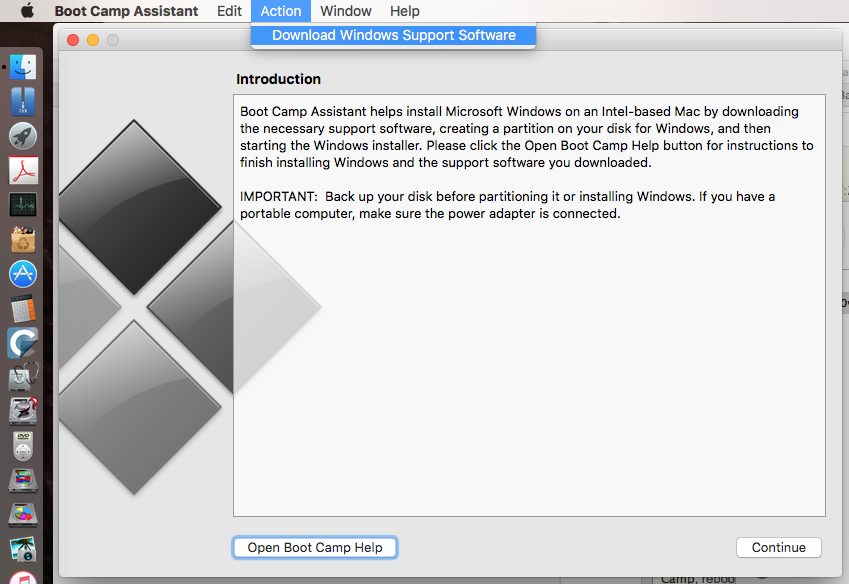Open the Help menu
The width and height of the screenshot is (849, 584).
404,11
